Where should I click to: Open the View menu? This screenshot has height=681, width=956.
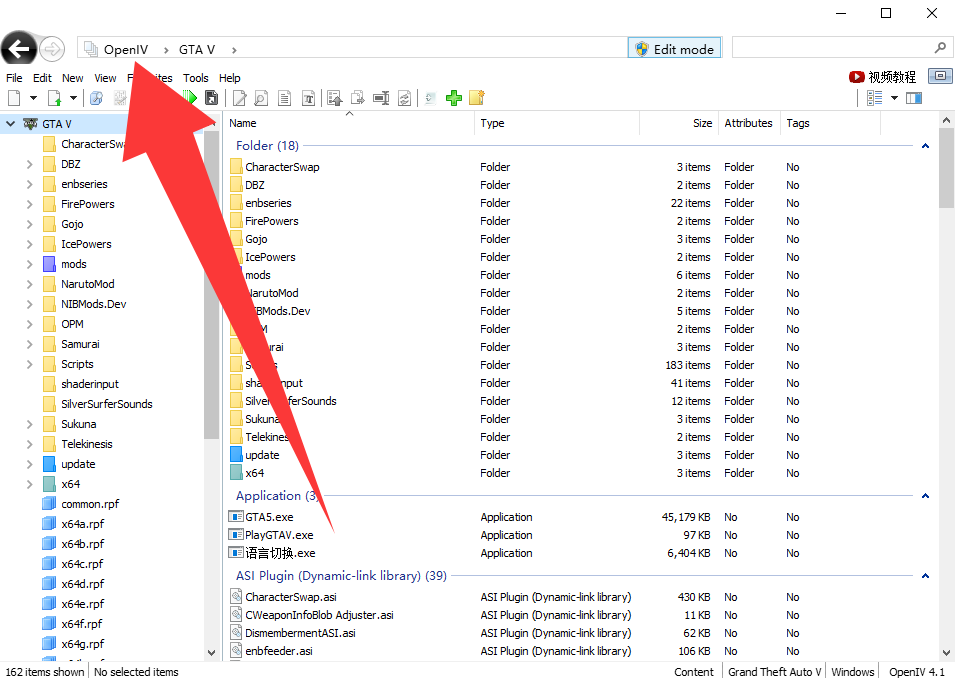point(105,78)
